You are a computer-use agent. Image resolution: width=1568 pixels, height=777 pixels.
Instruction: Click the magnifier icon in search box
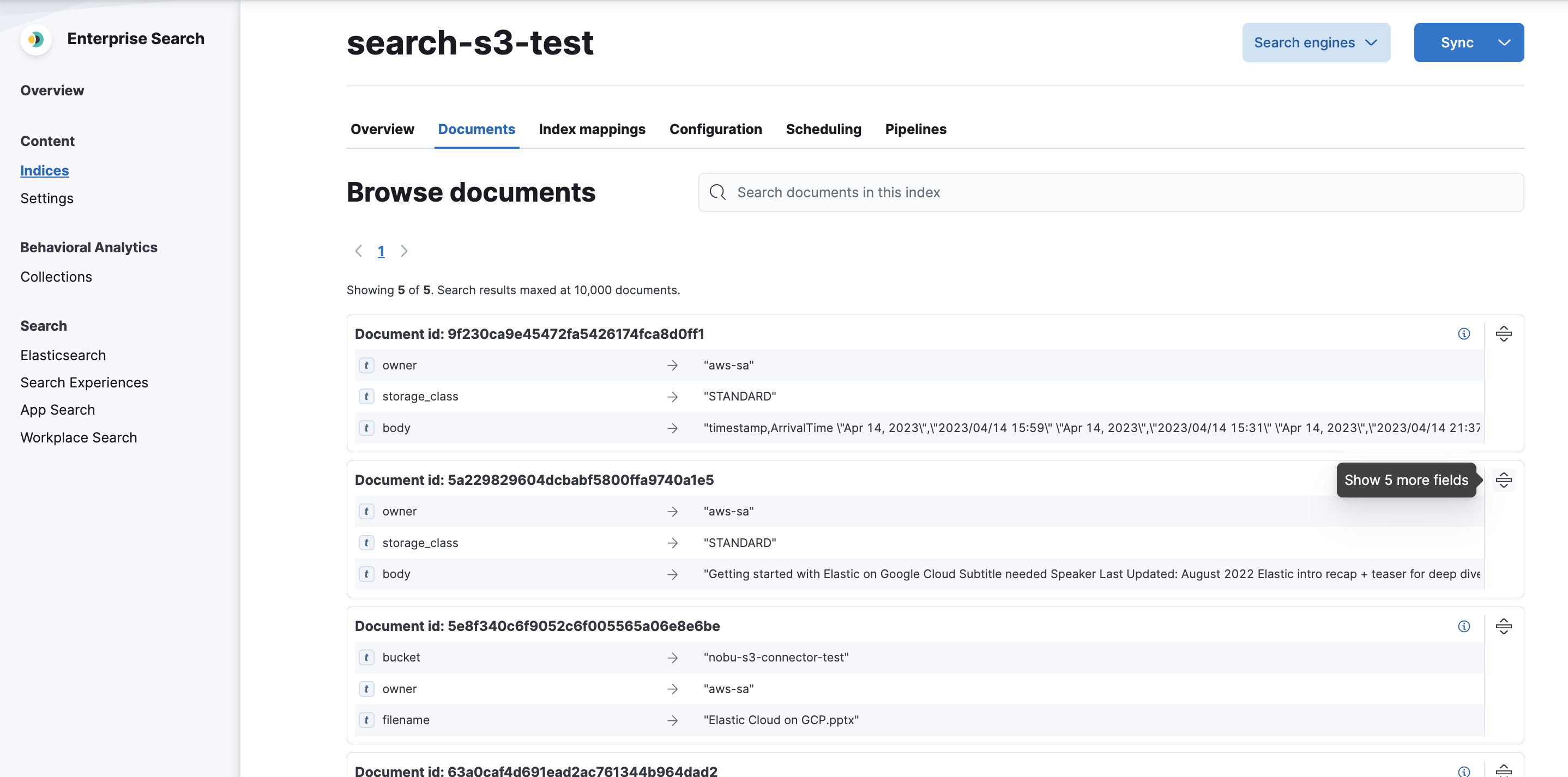click(x=717, y=192)
